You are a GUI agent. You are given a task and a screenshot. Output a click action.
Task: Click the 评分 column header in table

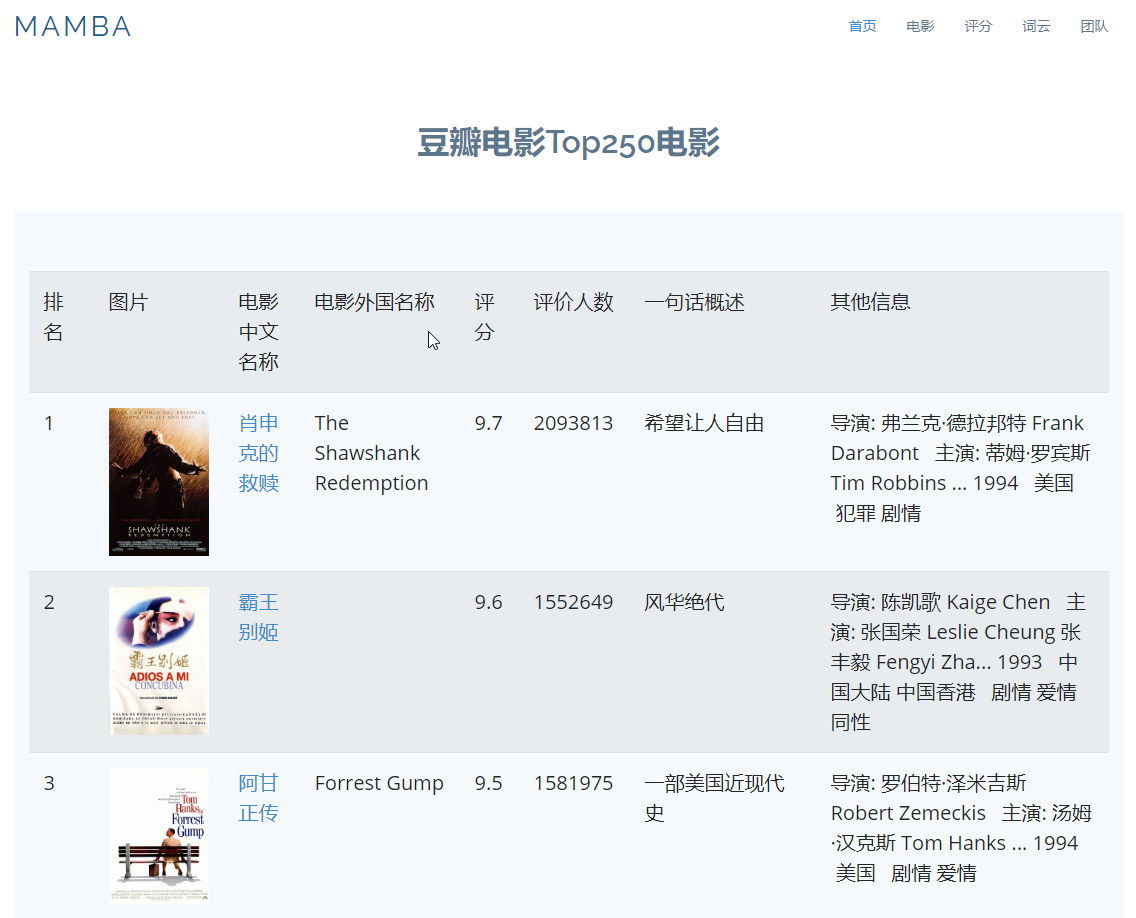pyautogui.click(x=485, y=317)
